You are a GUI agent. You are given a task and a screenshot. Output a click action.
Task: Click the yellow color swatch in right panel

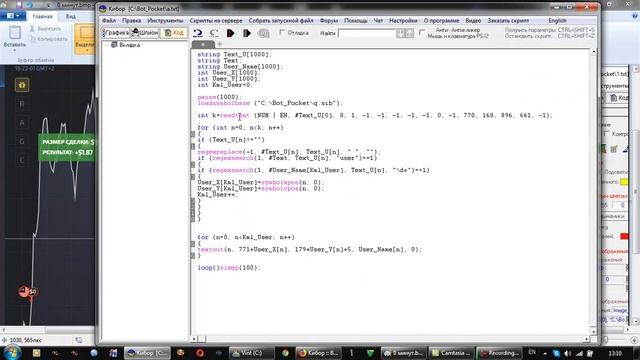pyautogui.click(x=624, y=182)
